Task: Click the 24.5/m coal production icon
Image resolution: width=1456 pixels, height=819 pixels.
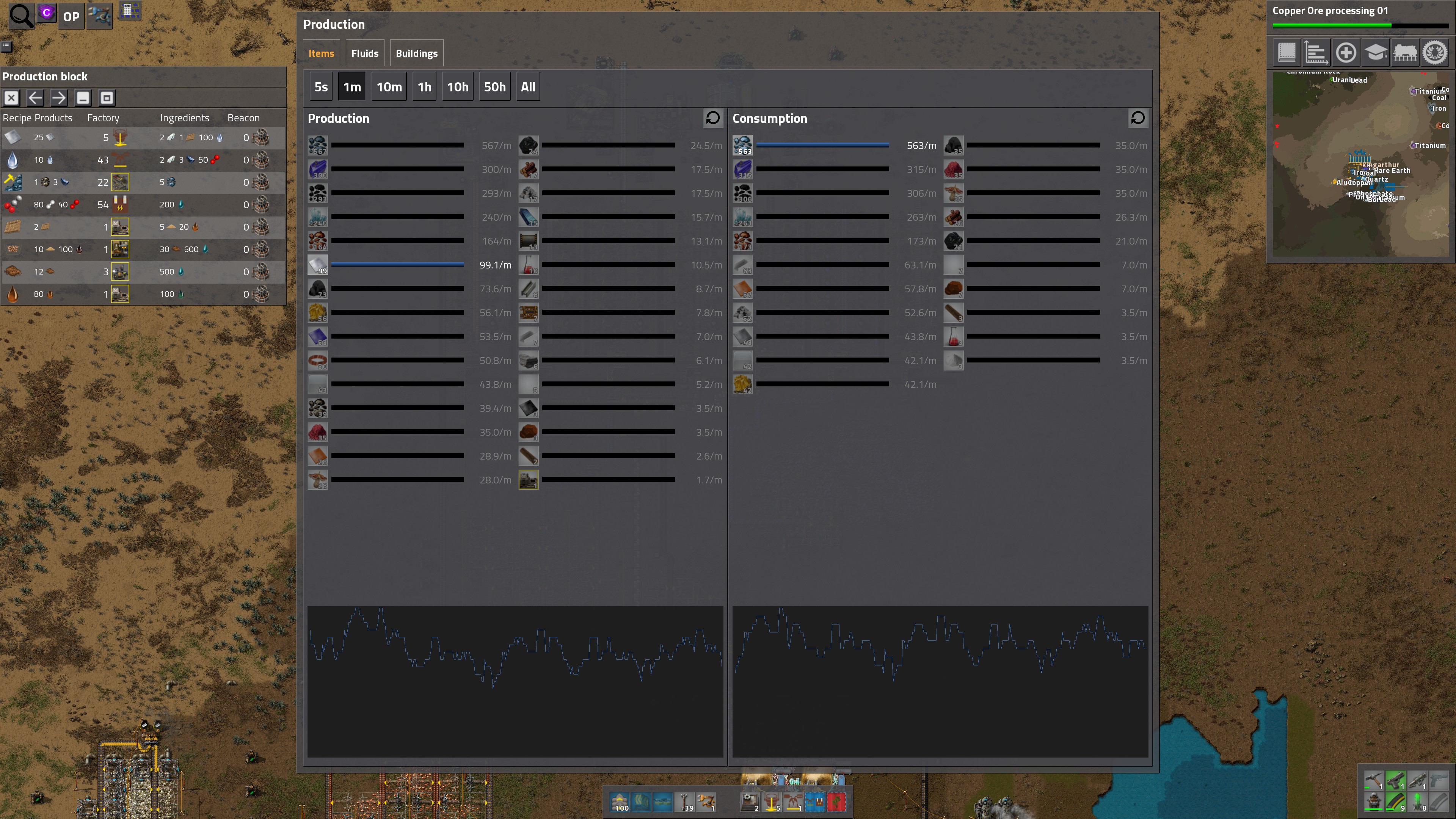Action: point(529,145)
